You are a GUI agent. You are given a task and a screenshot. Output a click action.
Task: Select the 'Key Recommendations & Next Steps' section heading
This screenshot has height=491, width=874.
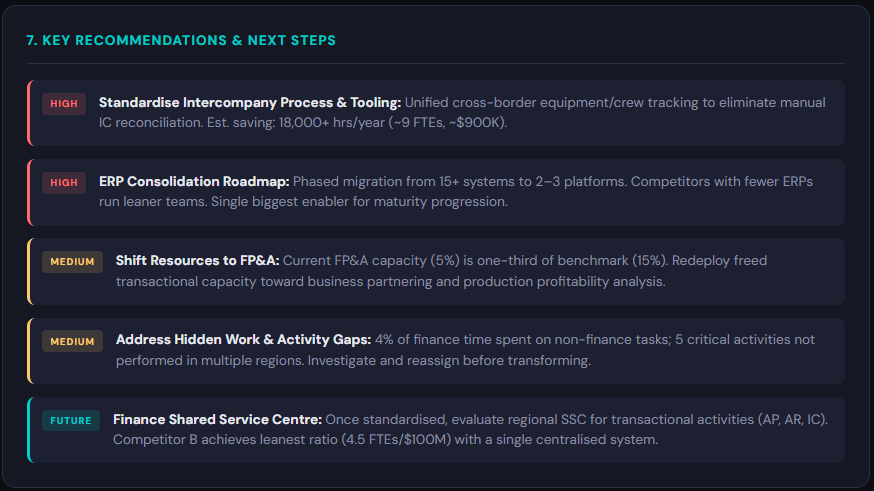coord(181,40)
